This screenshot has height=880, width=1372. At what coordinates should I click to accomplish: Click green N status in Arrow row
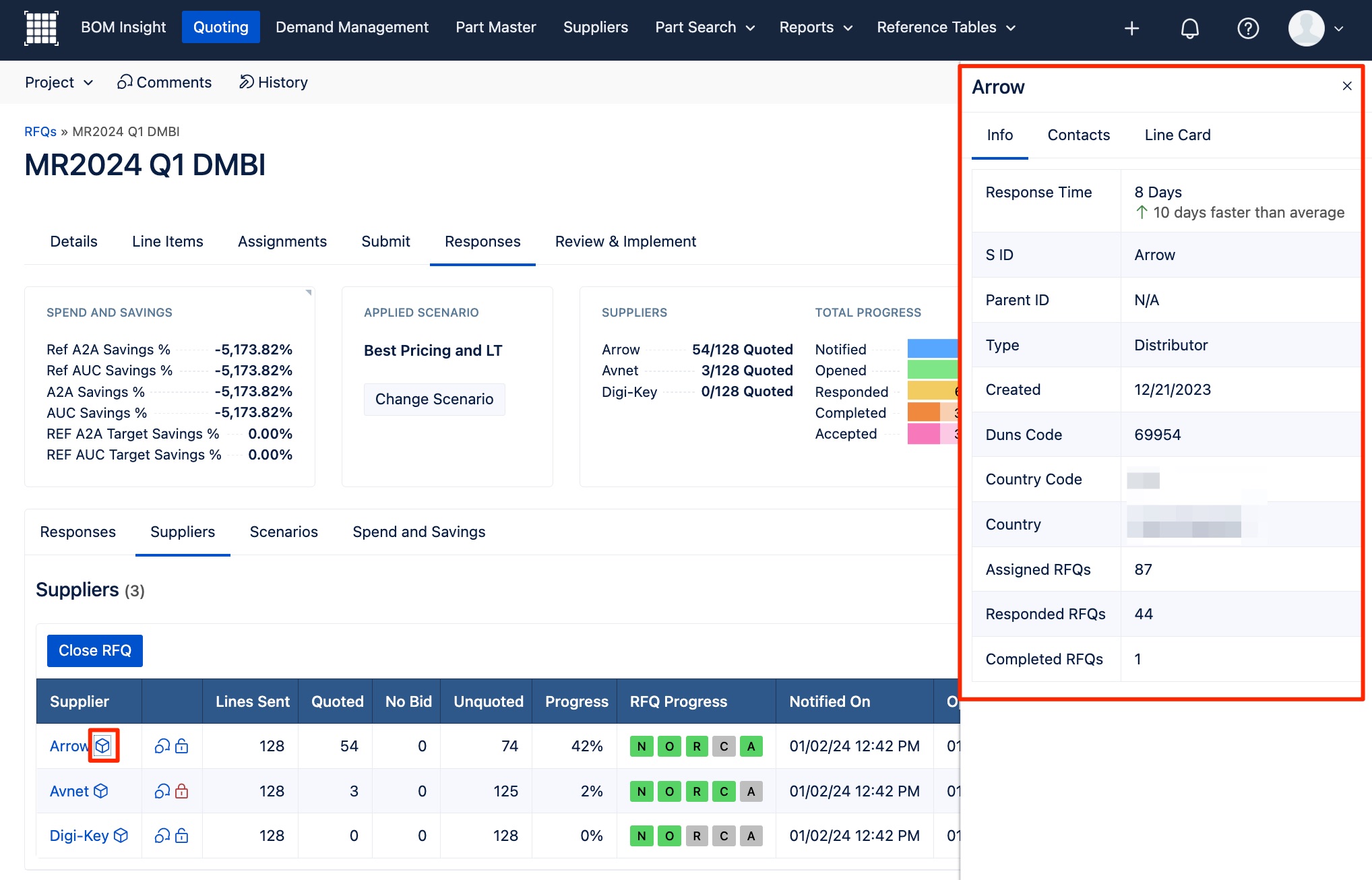click(x=642, y=746)
